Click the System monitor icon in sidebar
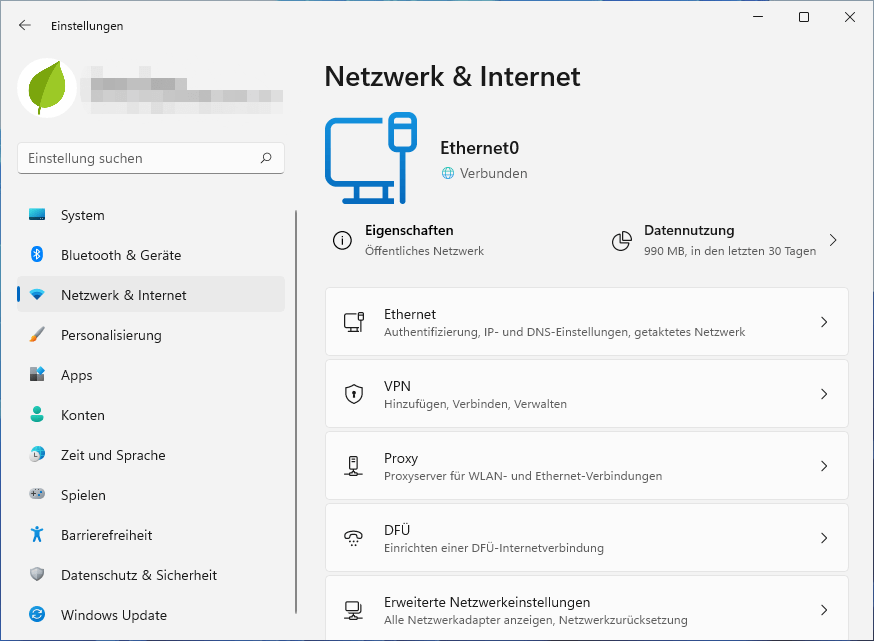This screenshot has width=874, height=641. 37,215
